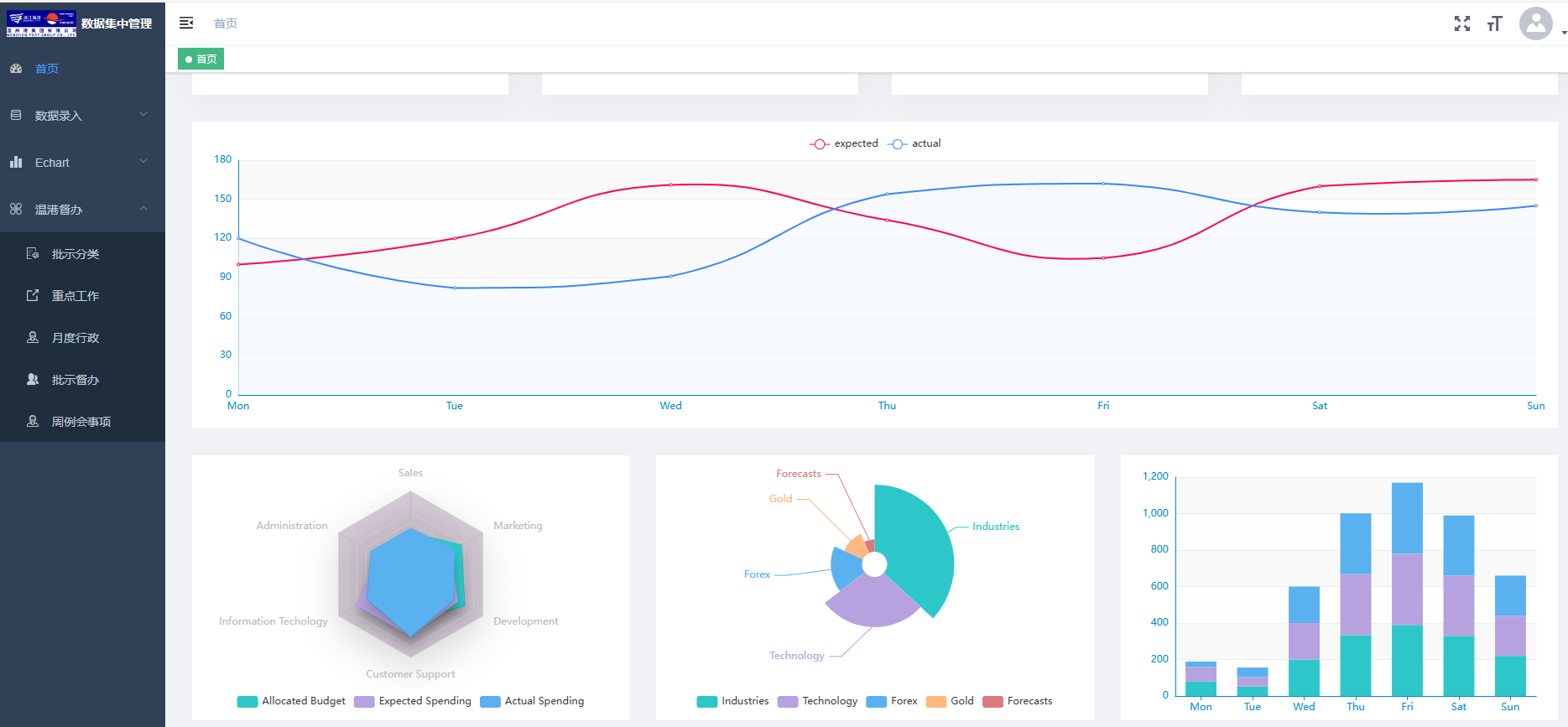Screen dimensions: 1568x727
Task: Expand the 数据录入 submenu arrow
Action: 143,114
